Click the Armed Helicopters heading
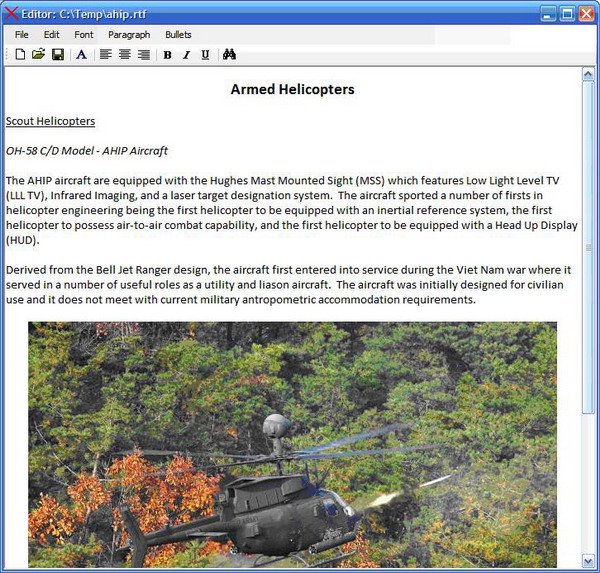Screen dimensions: 600x573 [292, 89]
